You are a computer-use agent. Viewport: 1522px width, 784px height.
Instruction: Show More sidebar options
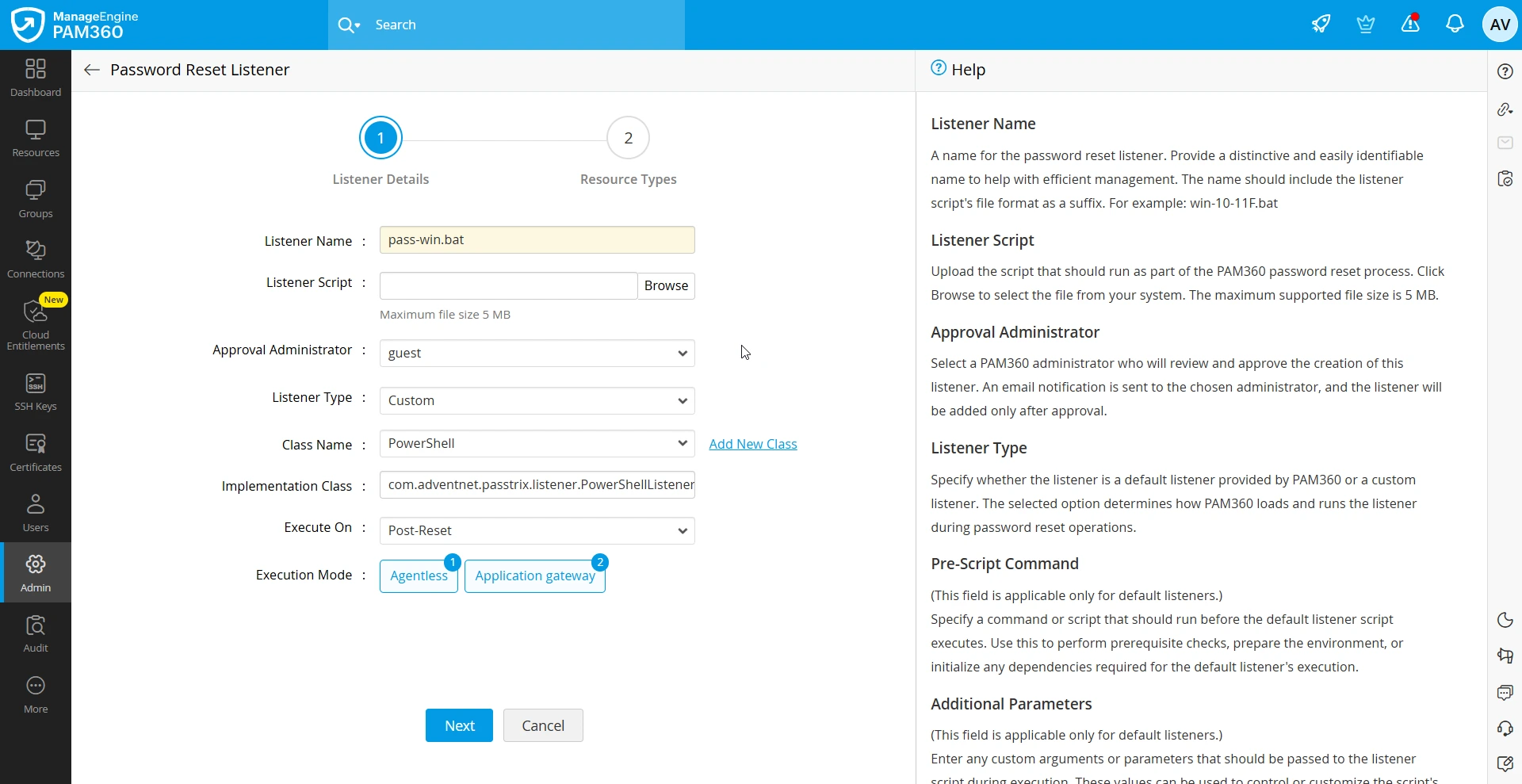click(x=36, y=695)
